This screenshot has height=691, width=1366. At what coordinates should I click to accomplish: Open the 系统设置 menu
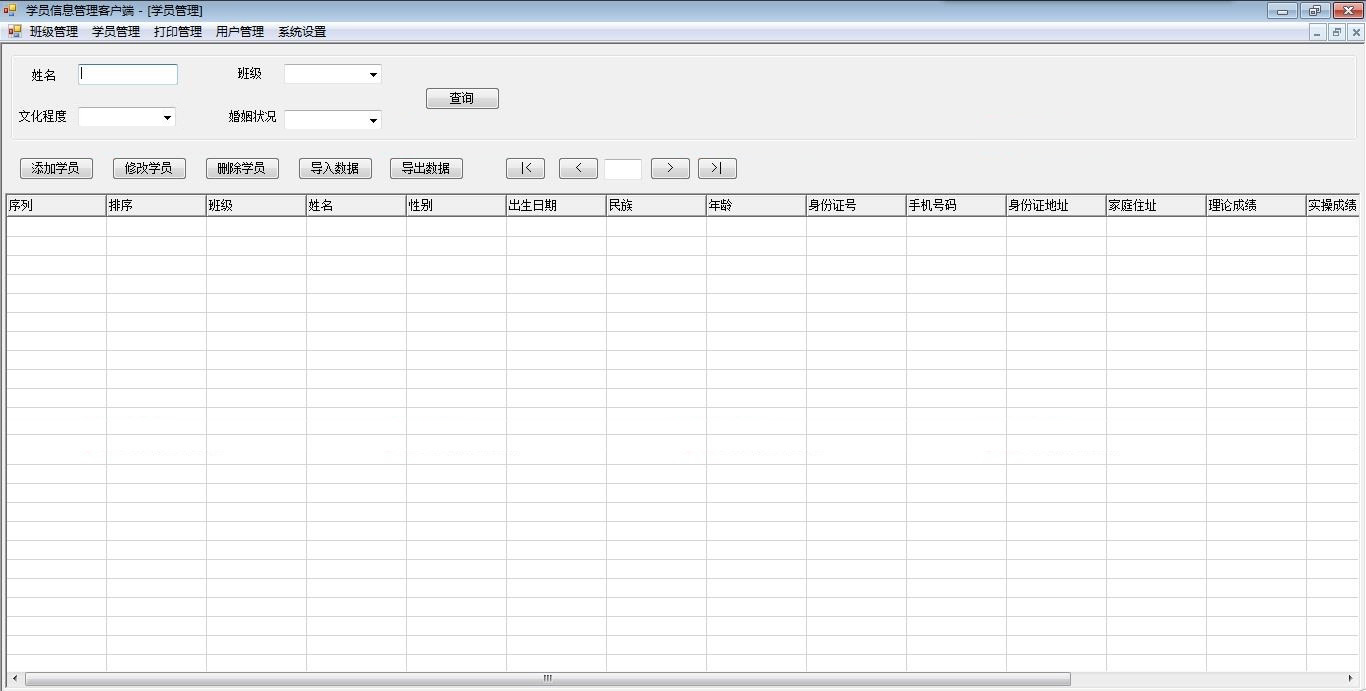(302, 32)
